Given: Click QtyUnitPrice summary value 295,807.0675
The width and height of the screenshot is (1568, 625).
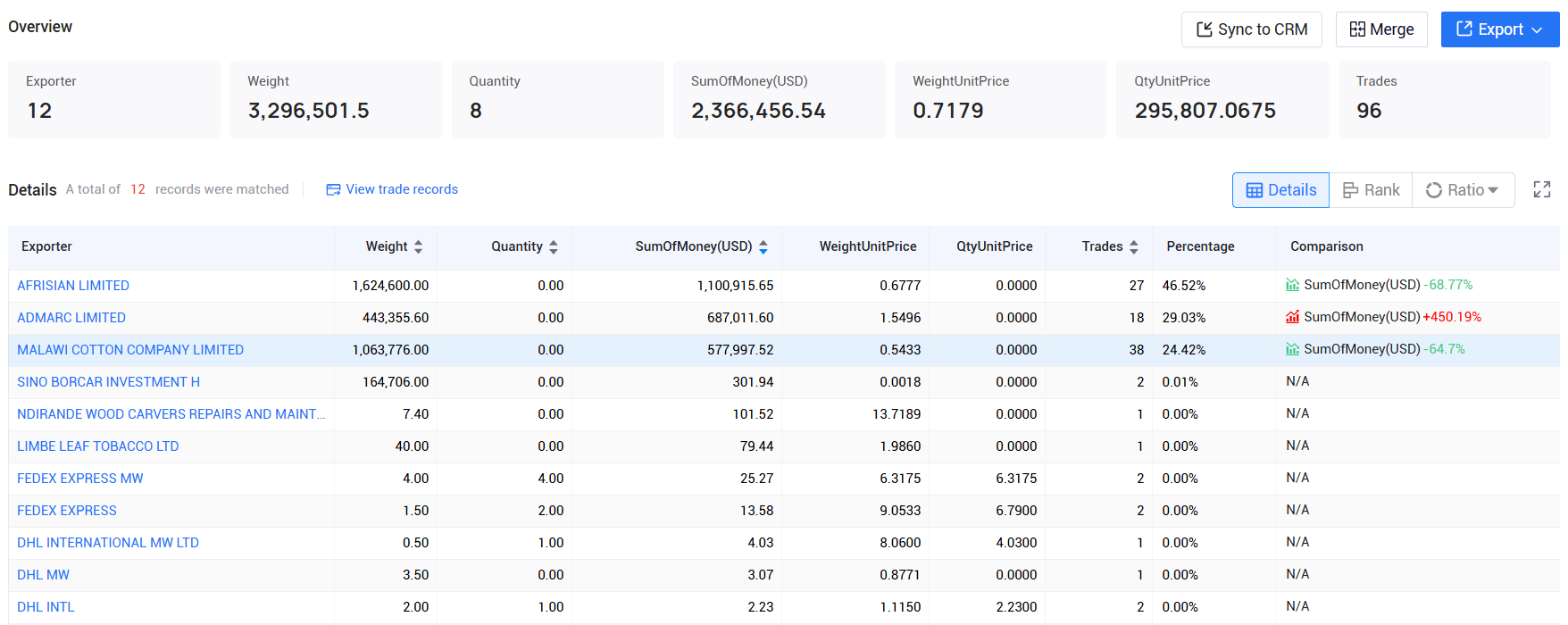Looking at the screenshot, I should [x=1205, y=111].
